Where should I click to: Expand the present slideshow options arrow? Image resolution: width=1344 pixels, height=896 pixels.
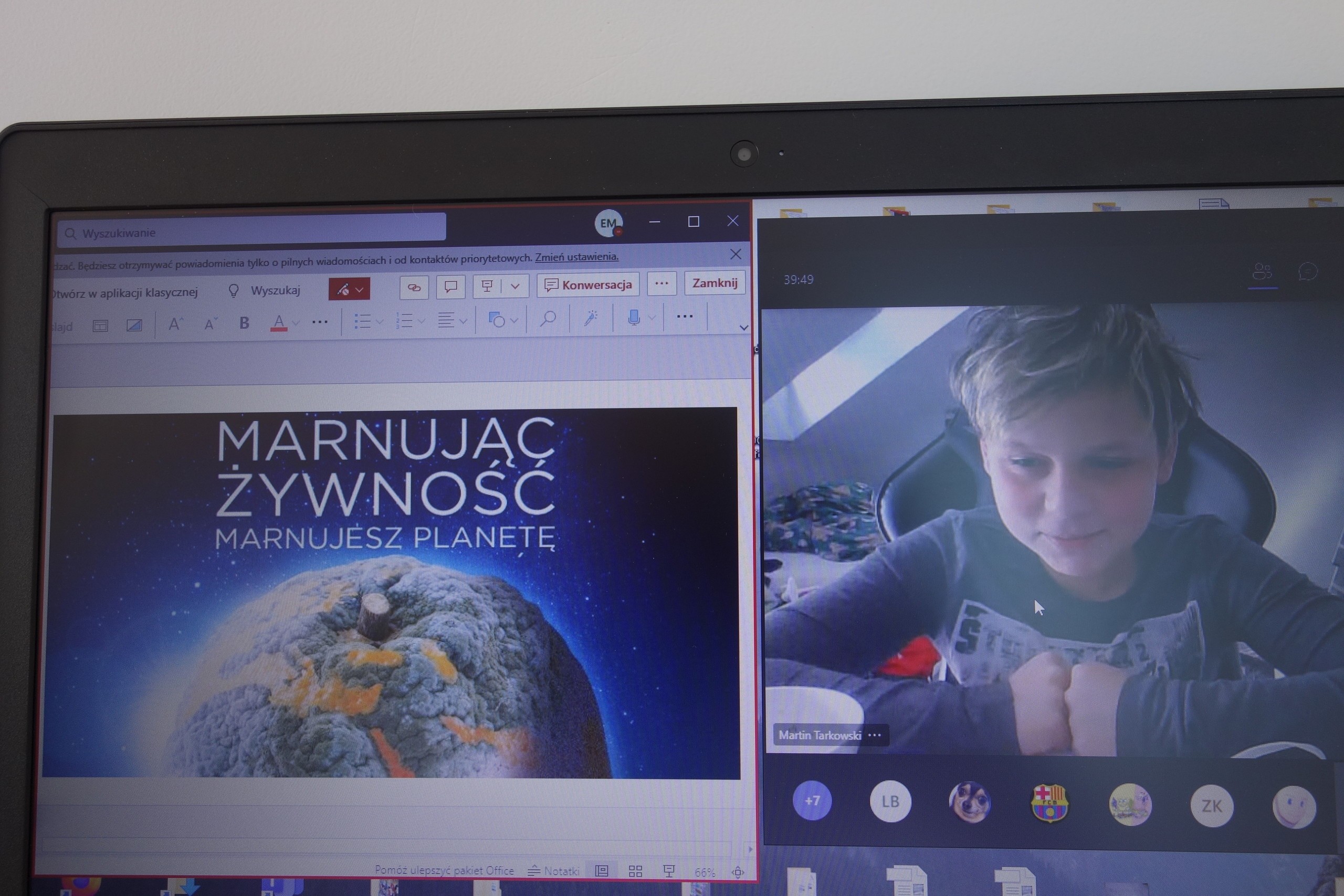(x=515, y=286)
